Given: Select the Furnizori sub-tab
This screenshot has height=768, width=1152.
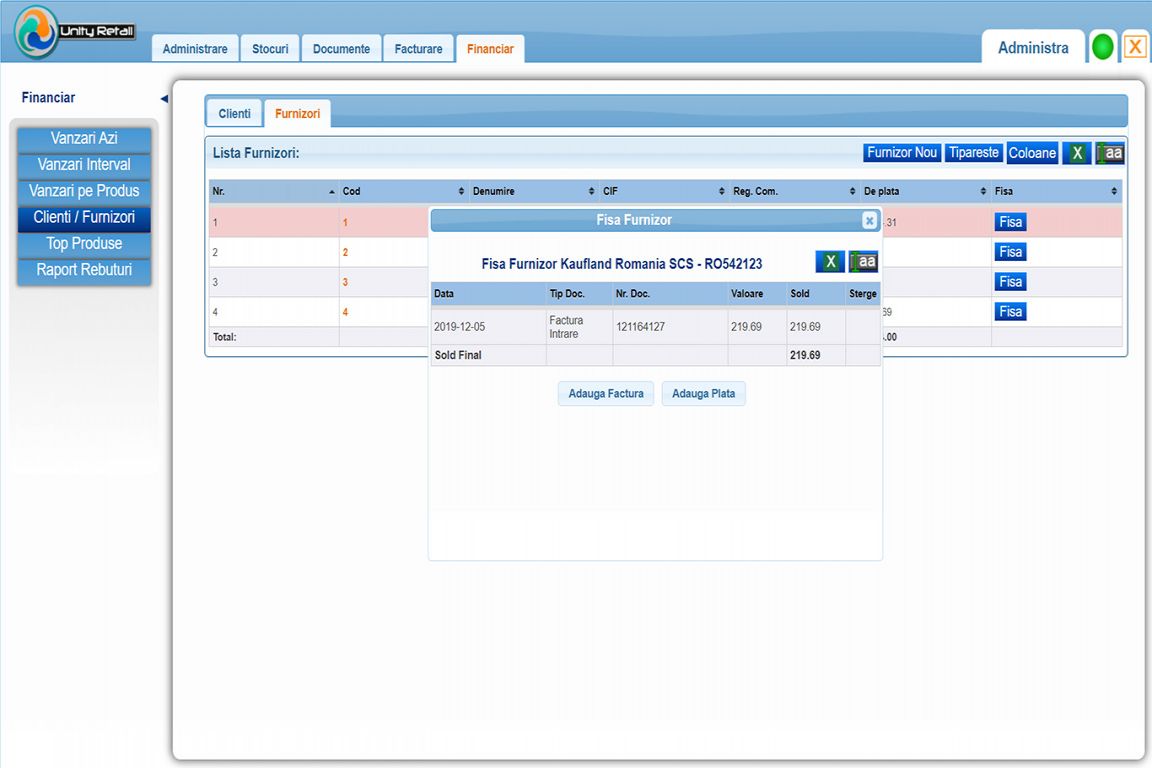Looking at the screenshot, I should (298, 113).
